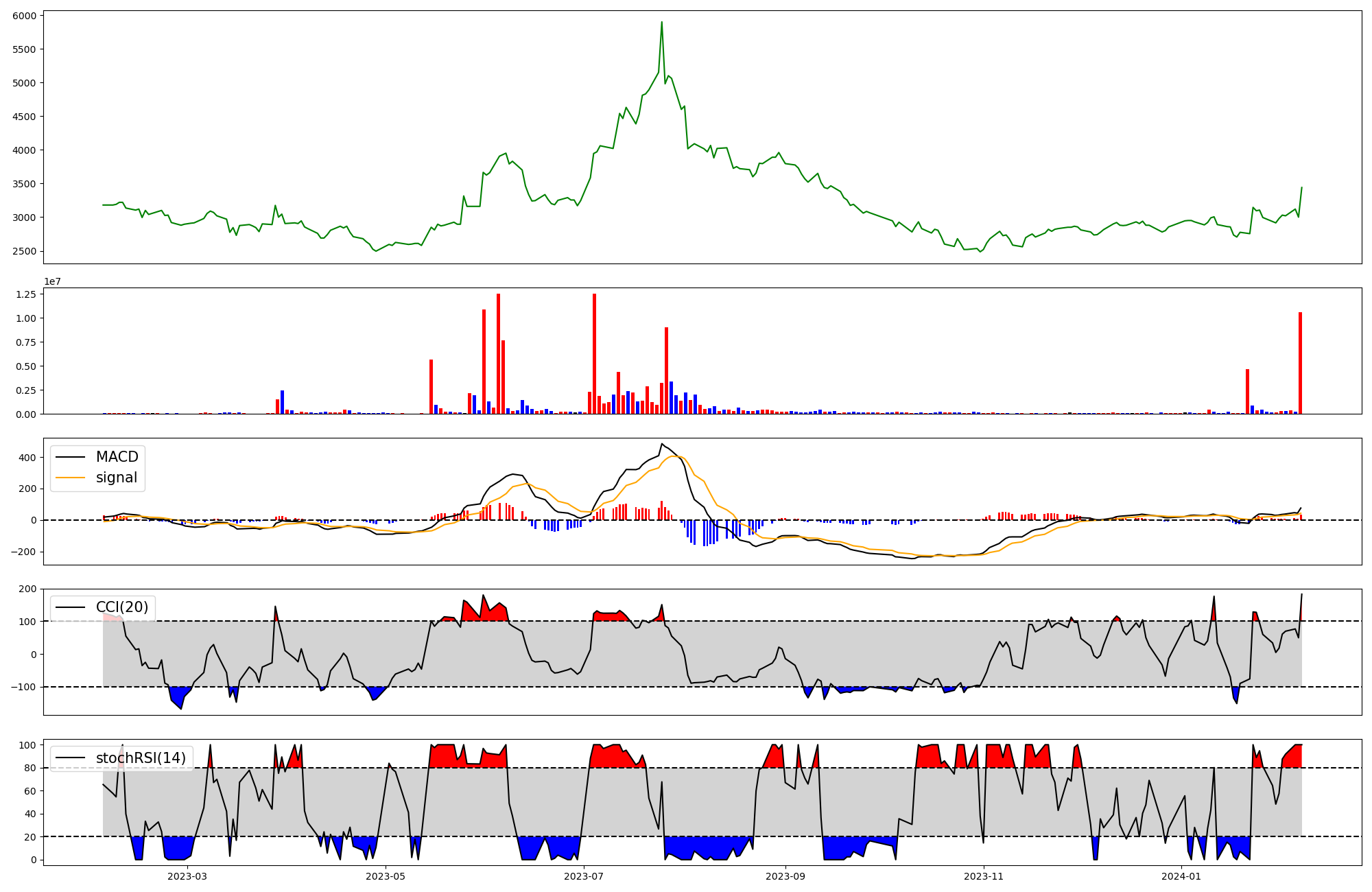Click the 2023-11 x-axis date label
Screen dimensions: 1372x892
coord(984,876)
